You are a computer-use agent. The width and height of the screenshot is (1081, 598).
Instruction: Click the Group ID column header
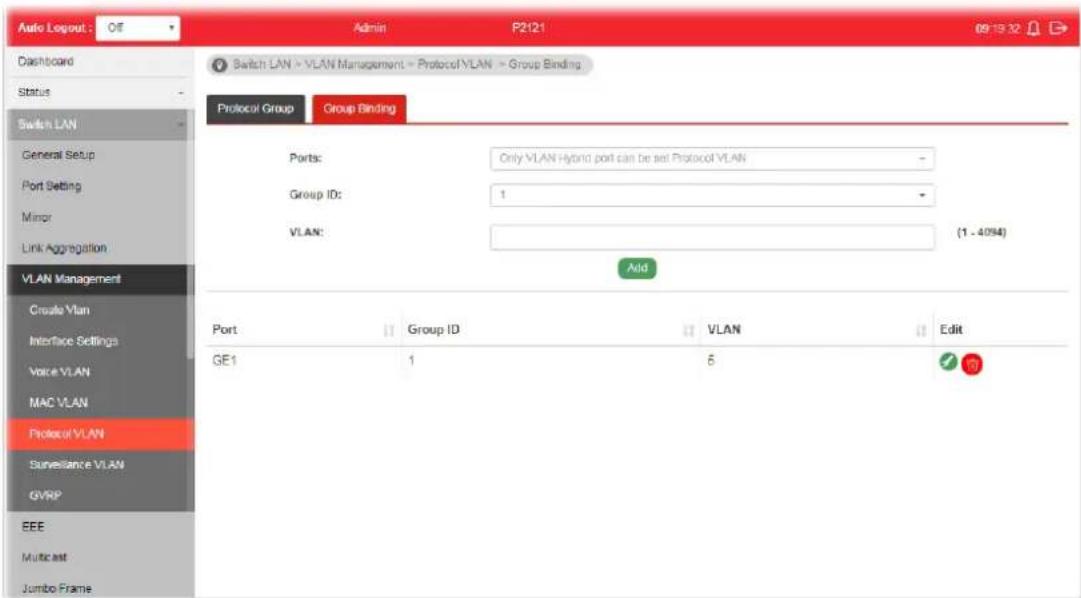click(x=433, y=330)
